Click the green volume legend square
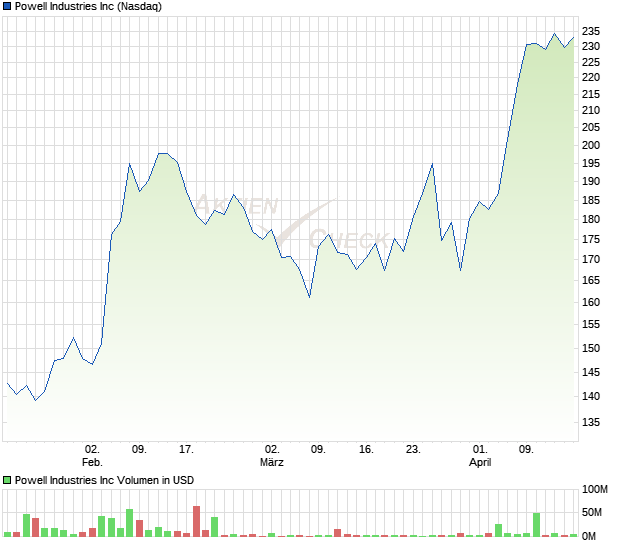The height and width of the screenshot is (546, 620). coord(7,480)
